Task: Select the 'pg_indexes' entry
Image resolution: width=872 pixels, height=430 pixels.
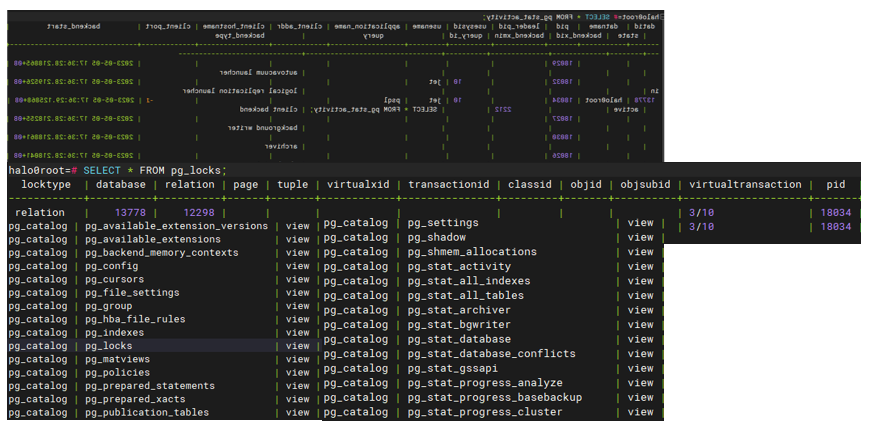Action: (x=114, y=333)
